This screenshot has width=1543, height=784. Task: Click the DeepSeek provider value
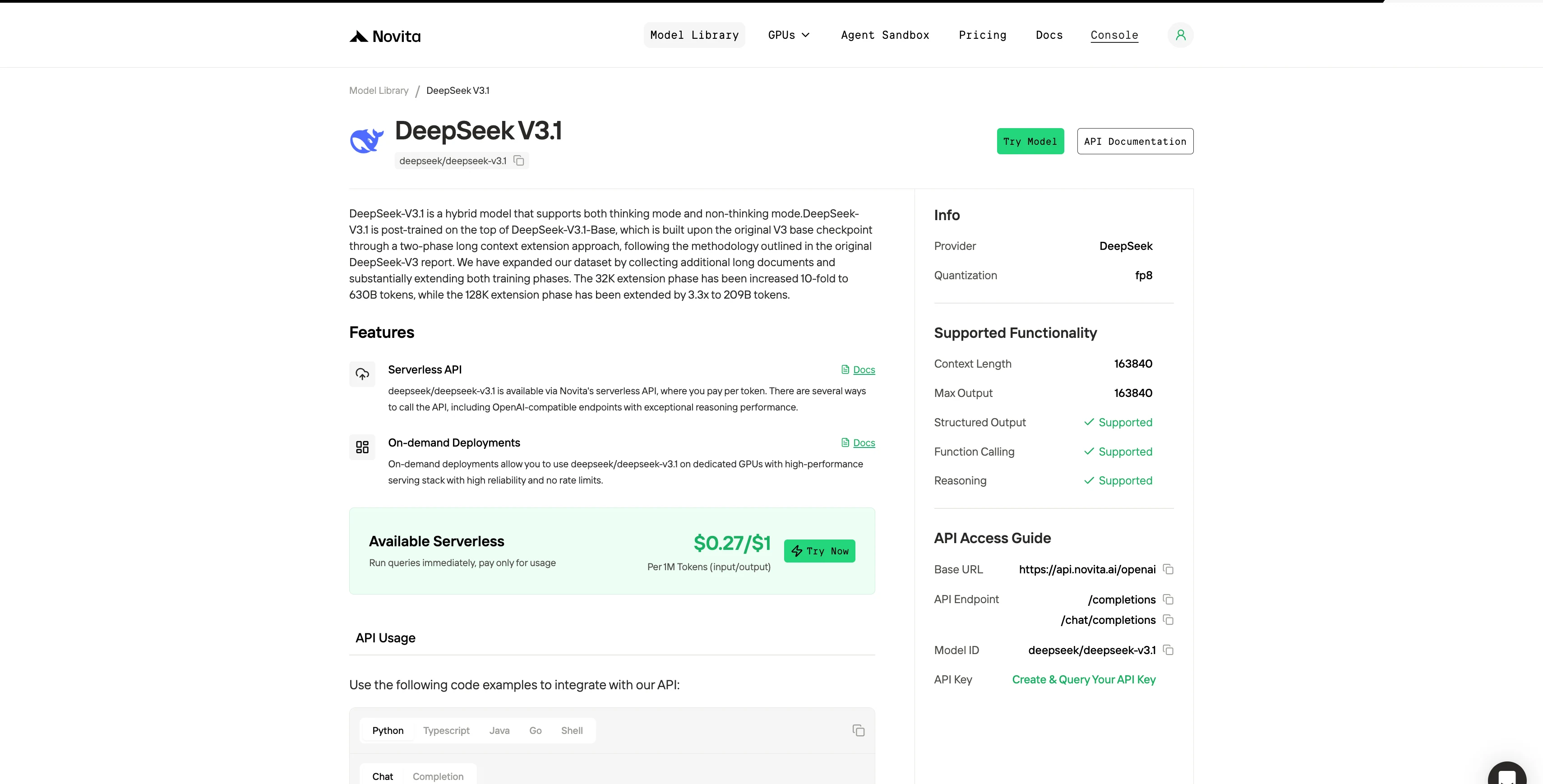pos(1126,245)
